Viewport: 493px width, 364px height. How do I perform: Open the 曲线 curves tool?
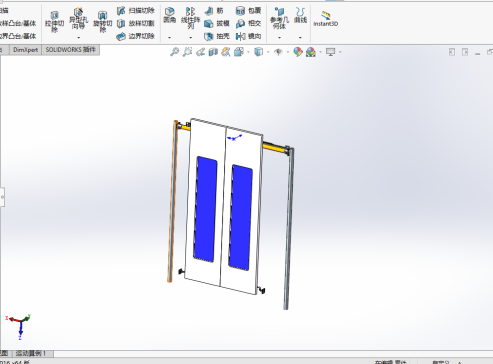coord(300,16)
